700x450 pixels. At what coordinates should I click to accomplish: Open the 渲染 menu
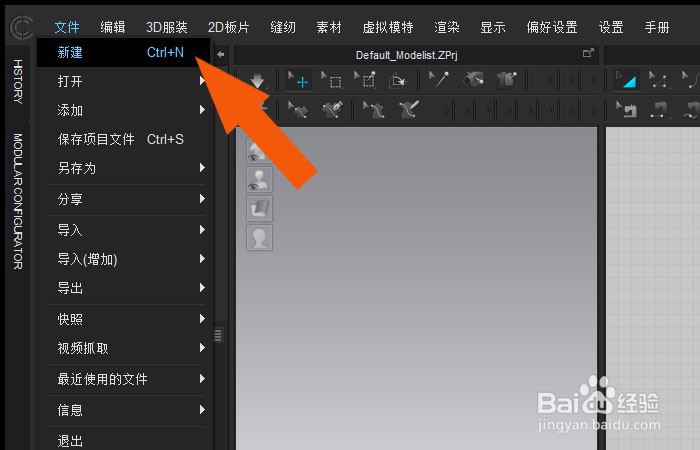pyautogui.click(x=447, y=27)
